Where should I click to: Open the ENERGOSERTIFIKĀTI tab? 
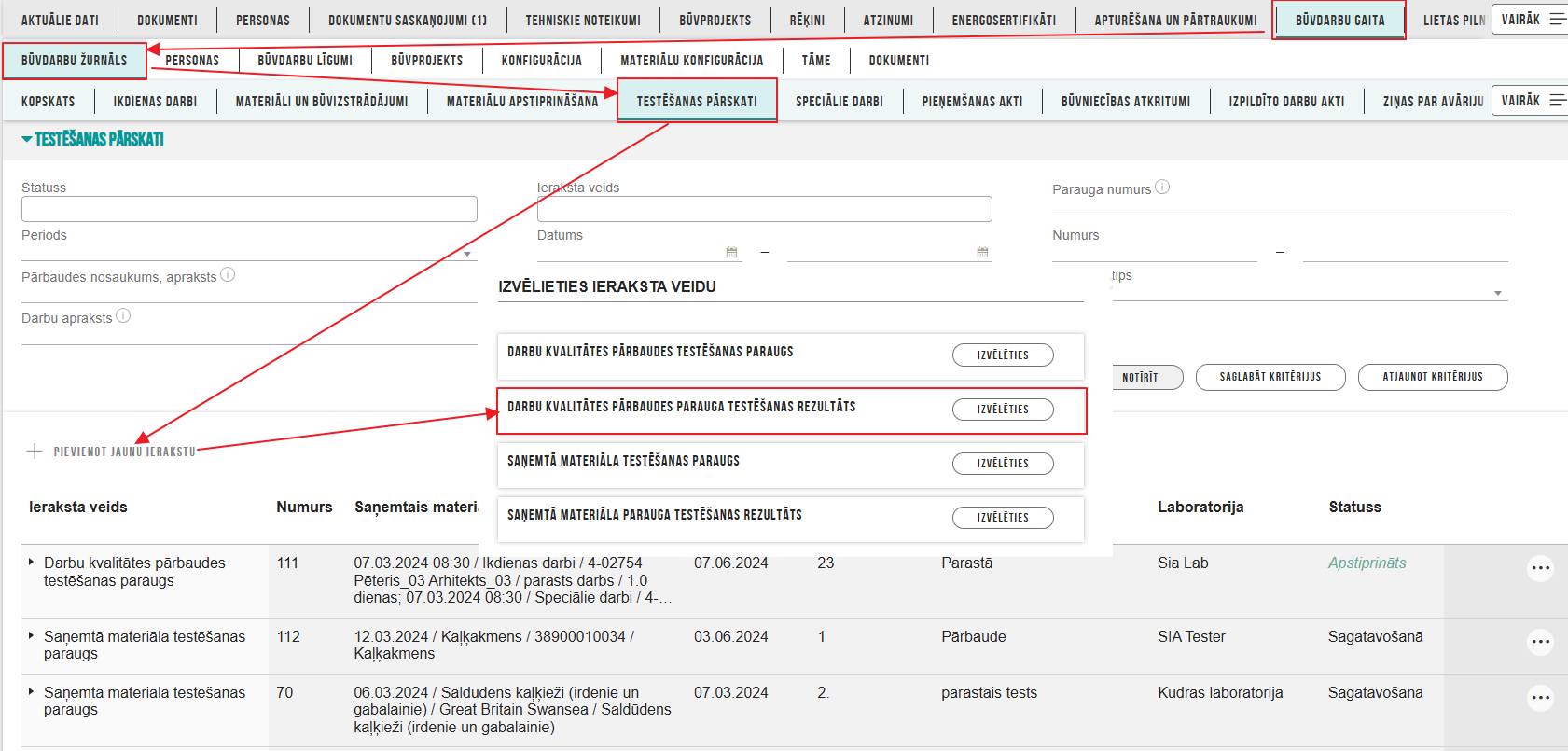[x=1004, y=20]
